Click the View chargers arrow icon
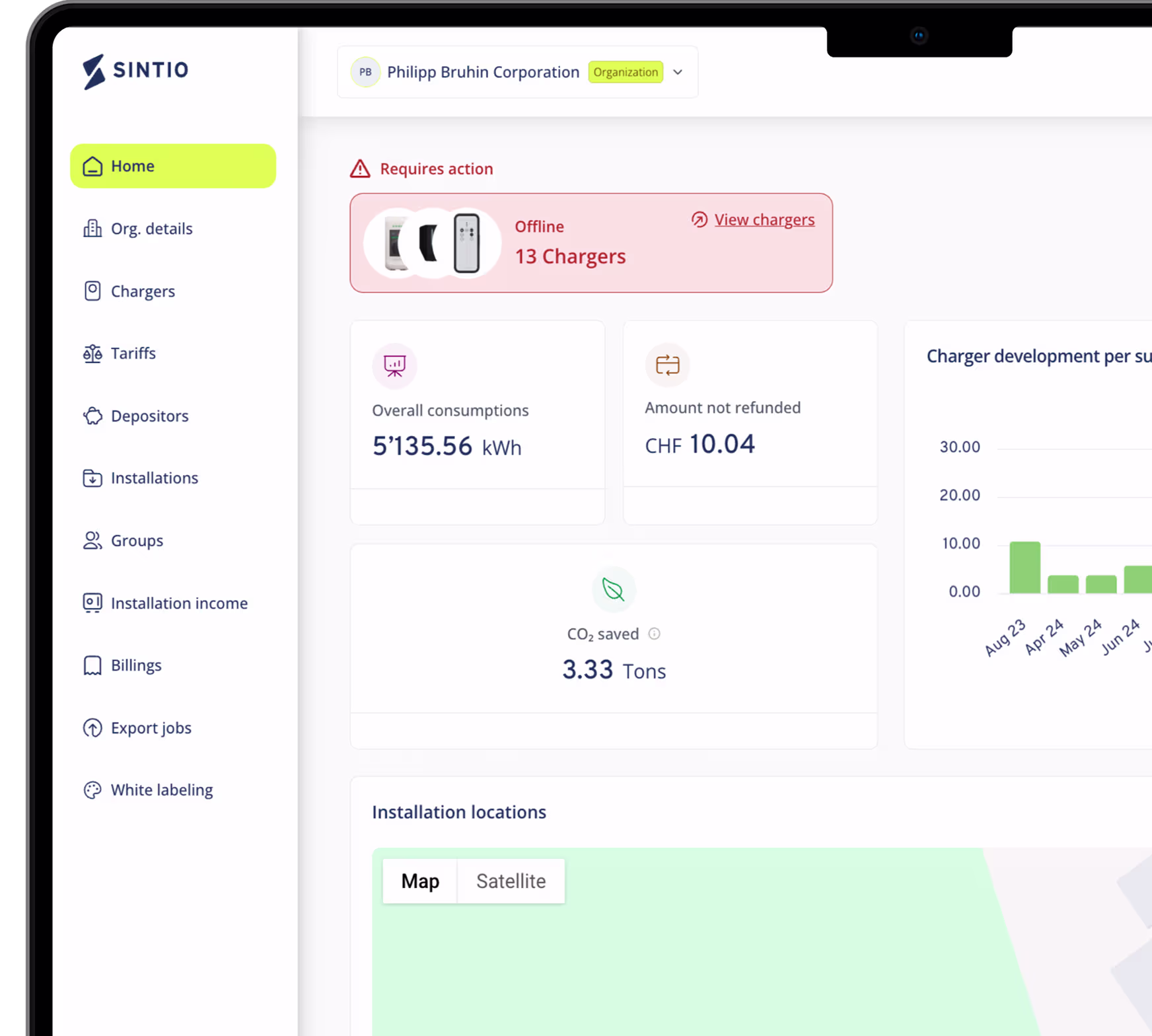This screenshot has height=1036, width=1152. pos(700,219)
